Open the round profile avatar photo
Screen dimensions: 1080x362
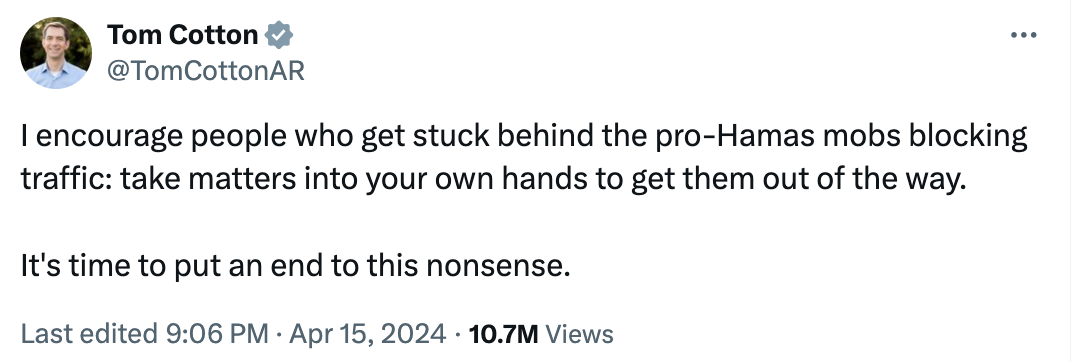click(x=56, y=53)
